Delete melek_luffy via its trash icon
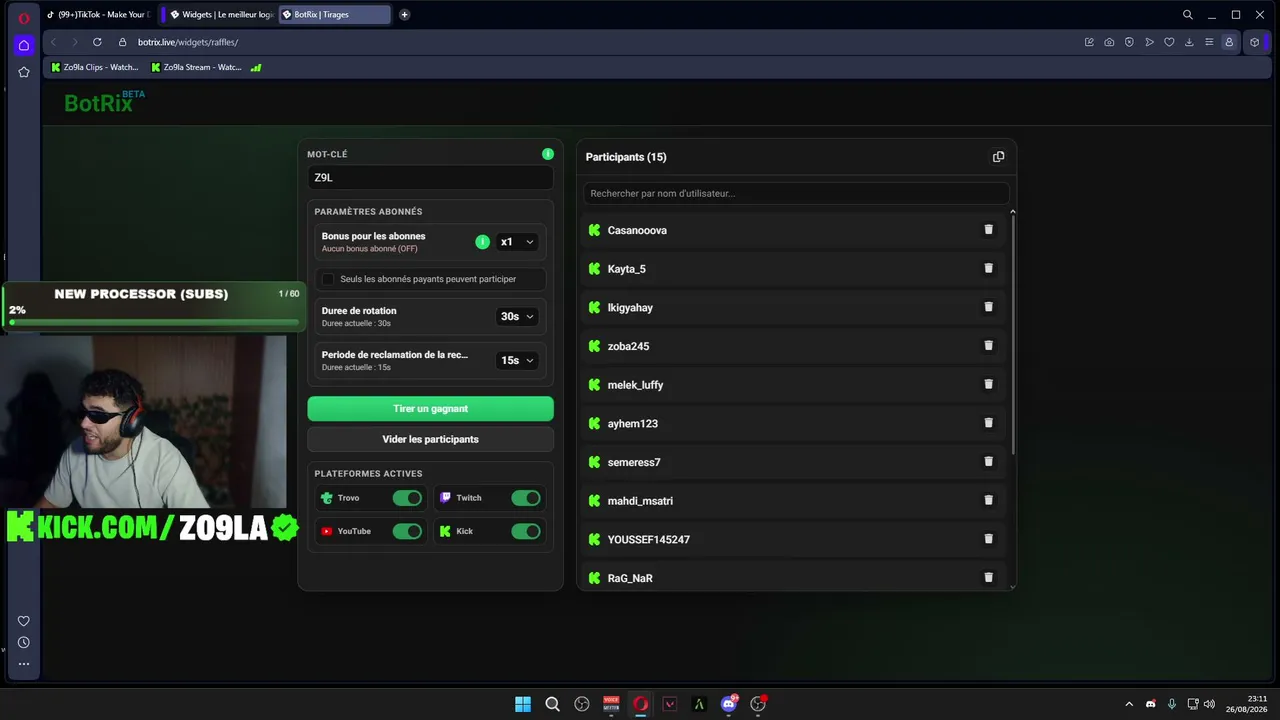The height and width of the screenshot is (720, 1280). coord(988,384)
